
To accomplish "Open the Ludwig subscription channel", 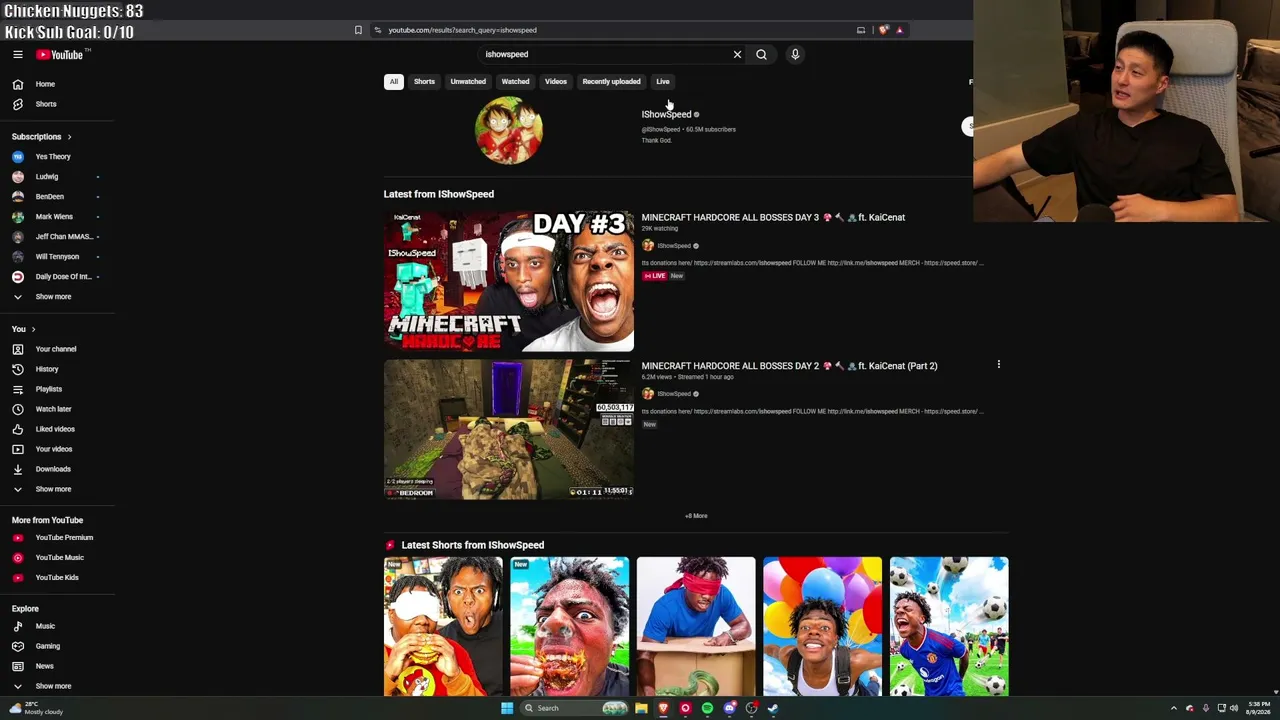I will coord(47,177).
